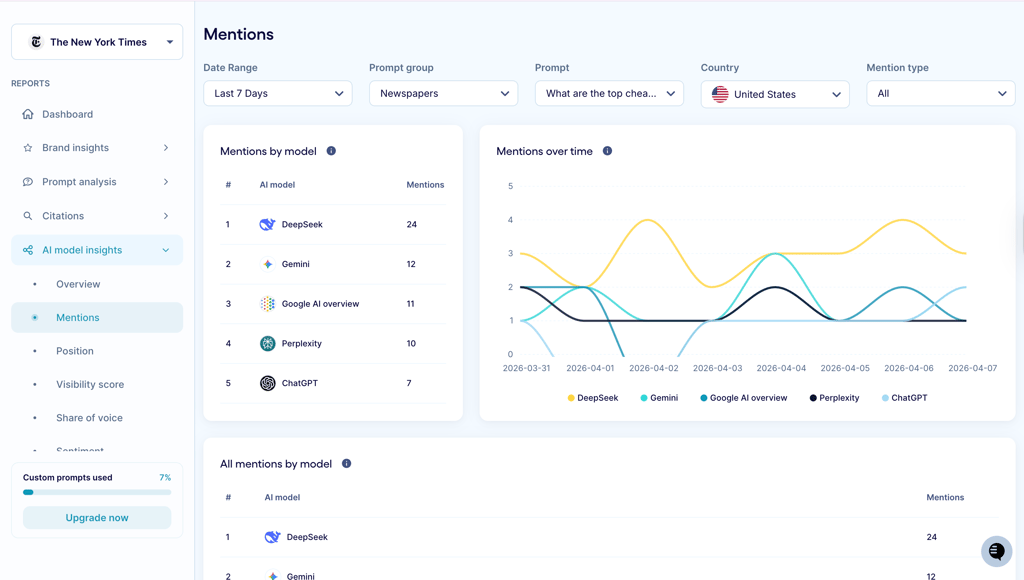Click DeepSeek logo in Mentions by model
Screen dimensions: 1024x580
coord(267,225)
